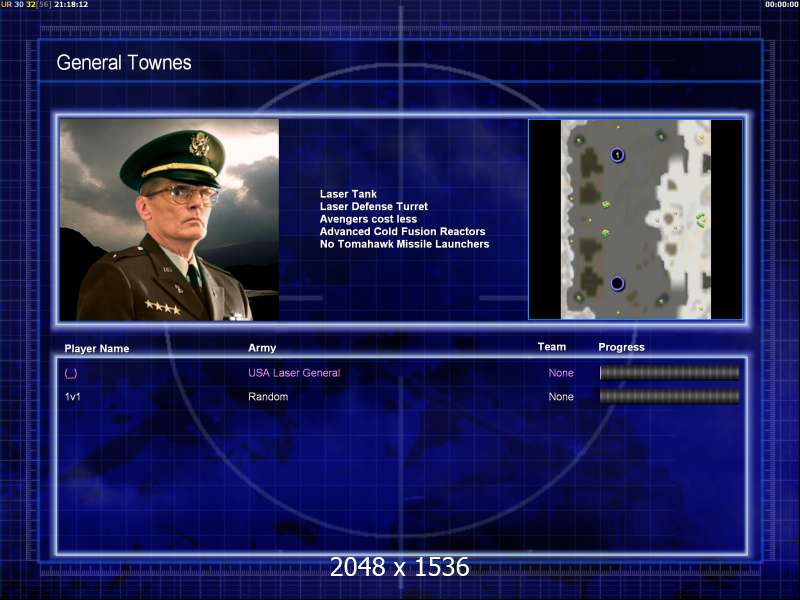Click the Laser Defense Turret text
Viewport: 800px width, 600px height.
tap(373, 207)
